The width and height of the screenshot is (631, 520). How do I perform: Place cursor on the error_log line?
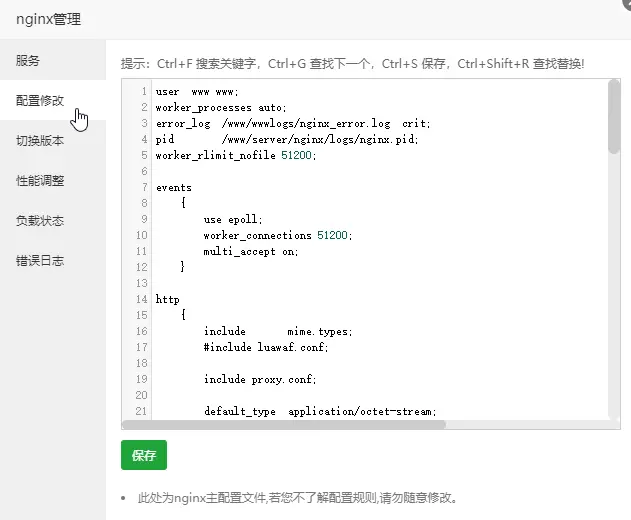point(293,123)
